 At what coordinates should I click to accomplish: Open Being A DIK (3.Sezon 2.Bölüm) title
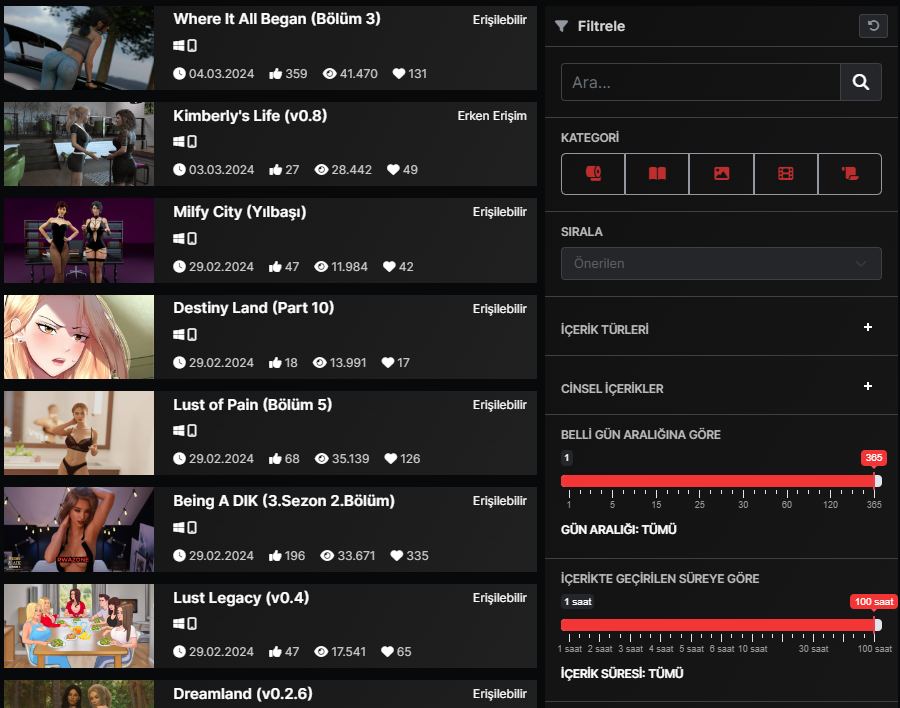[284, 501]
